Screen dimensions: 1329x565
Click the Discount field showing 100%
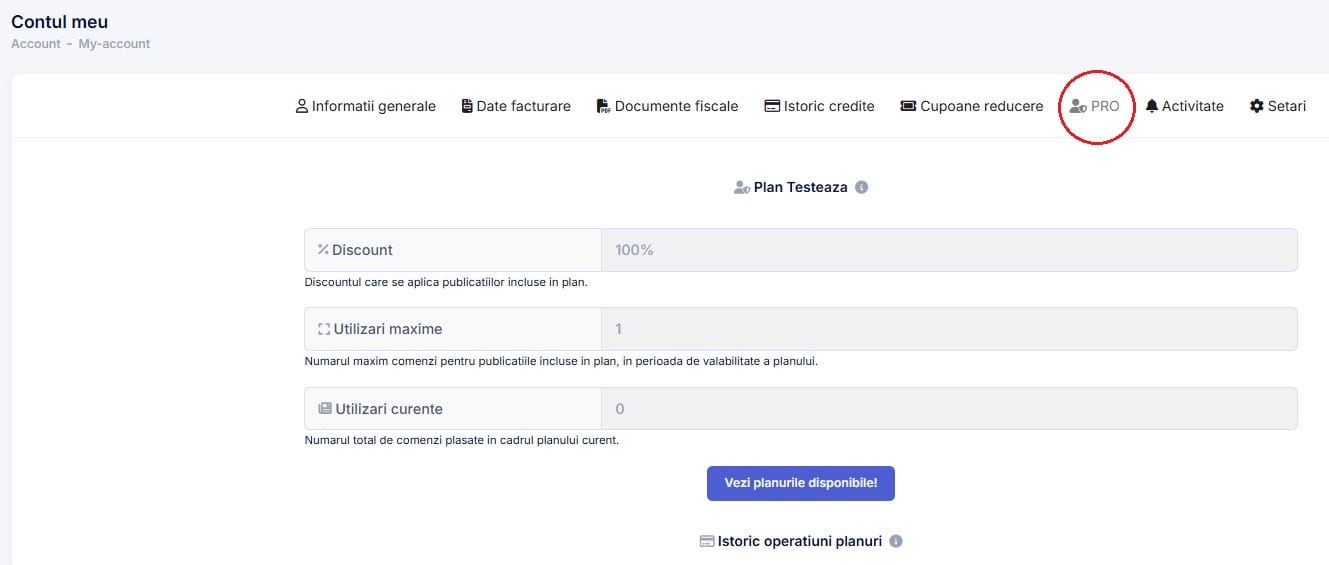tap(948, 250)
